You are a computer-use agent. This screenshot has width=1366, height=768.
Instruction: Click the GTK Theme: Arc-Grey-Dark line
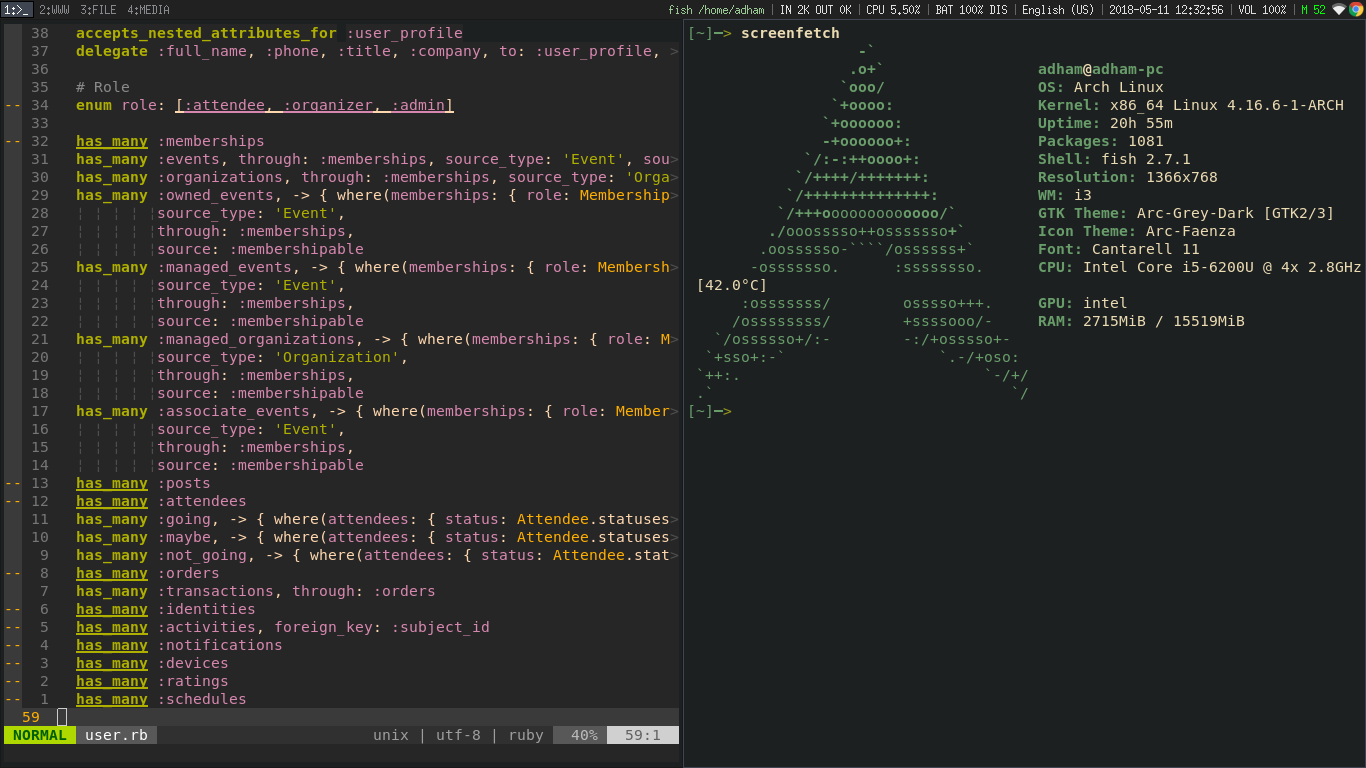coord(1186,213)
